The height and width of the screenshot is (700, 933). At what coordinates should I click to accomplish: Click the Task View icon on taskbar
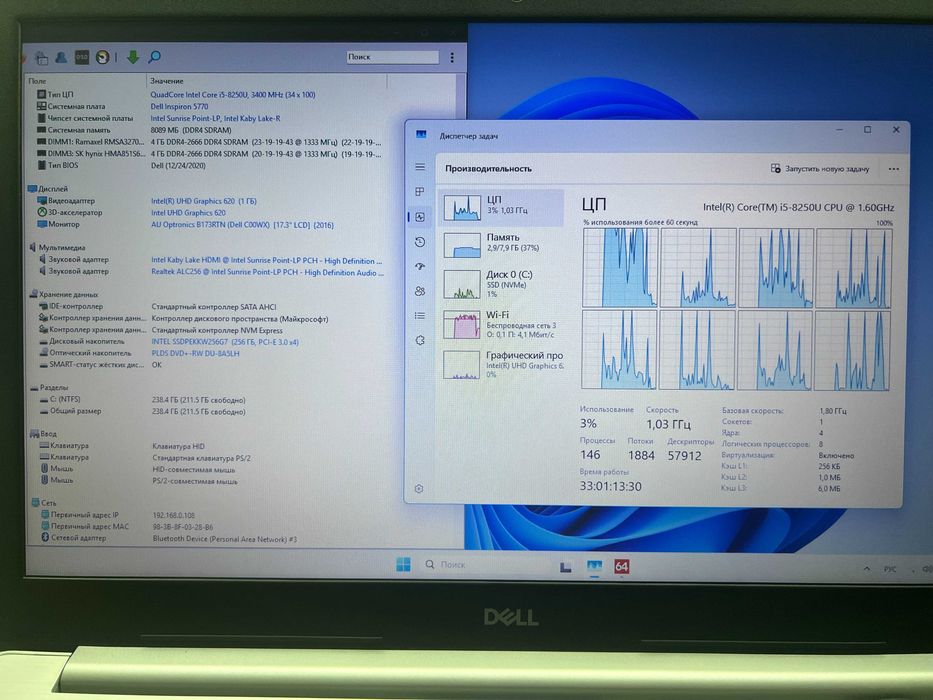click(x=566, y=567)
